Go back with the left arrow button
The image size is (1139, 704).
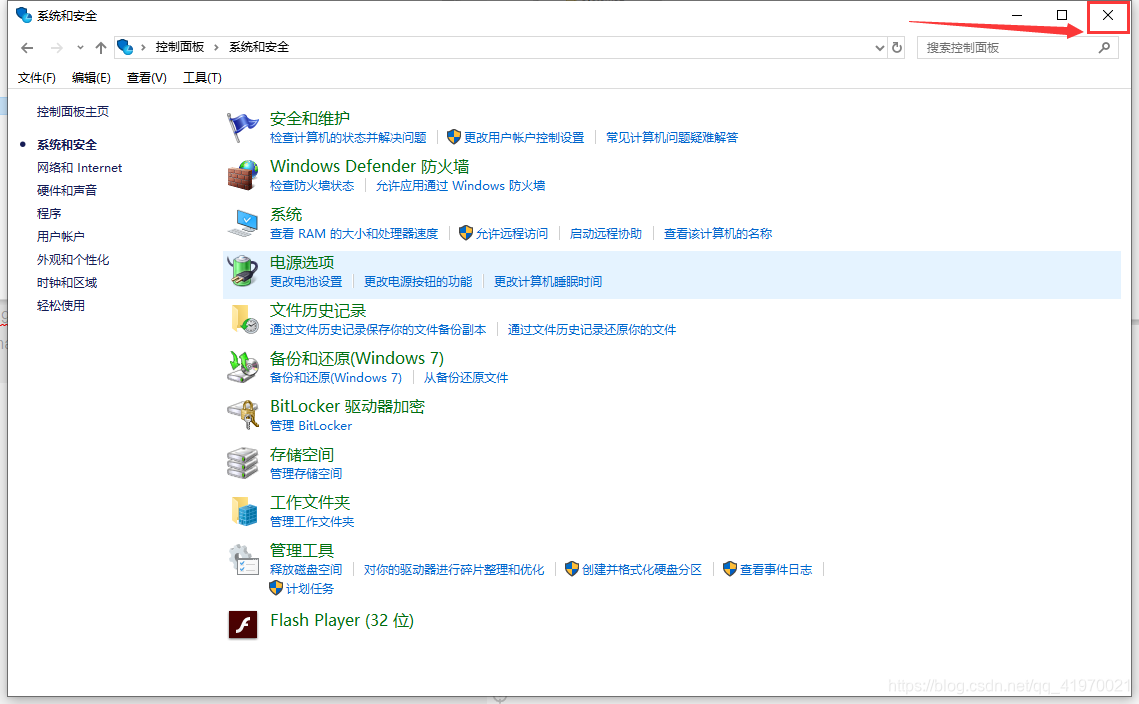coord(27,48)
